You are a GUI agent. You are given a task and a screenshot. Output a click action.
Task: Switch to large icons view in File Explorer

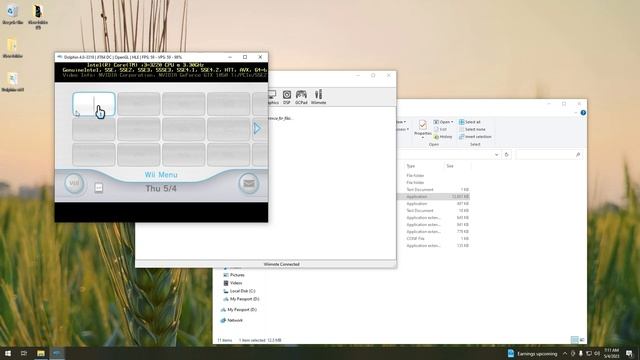point(582,340)
